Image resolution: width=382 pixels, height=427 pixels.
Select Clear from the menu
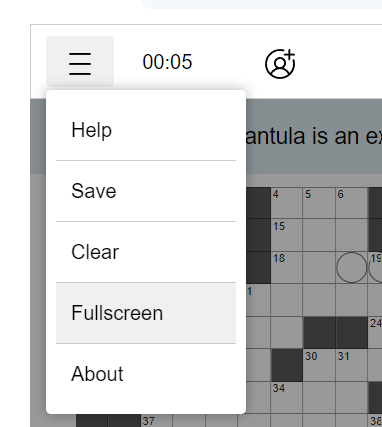click(146, 252)
